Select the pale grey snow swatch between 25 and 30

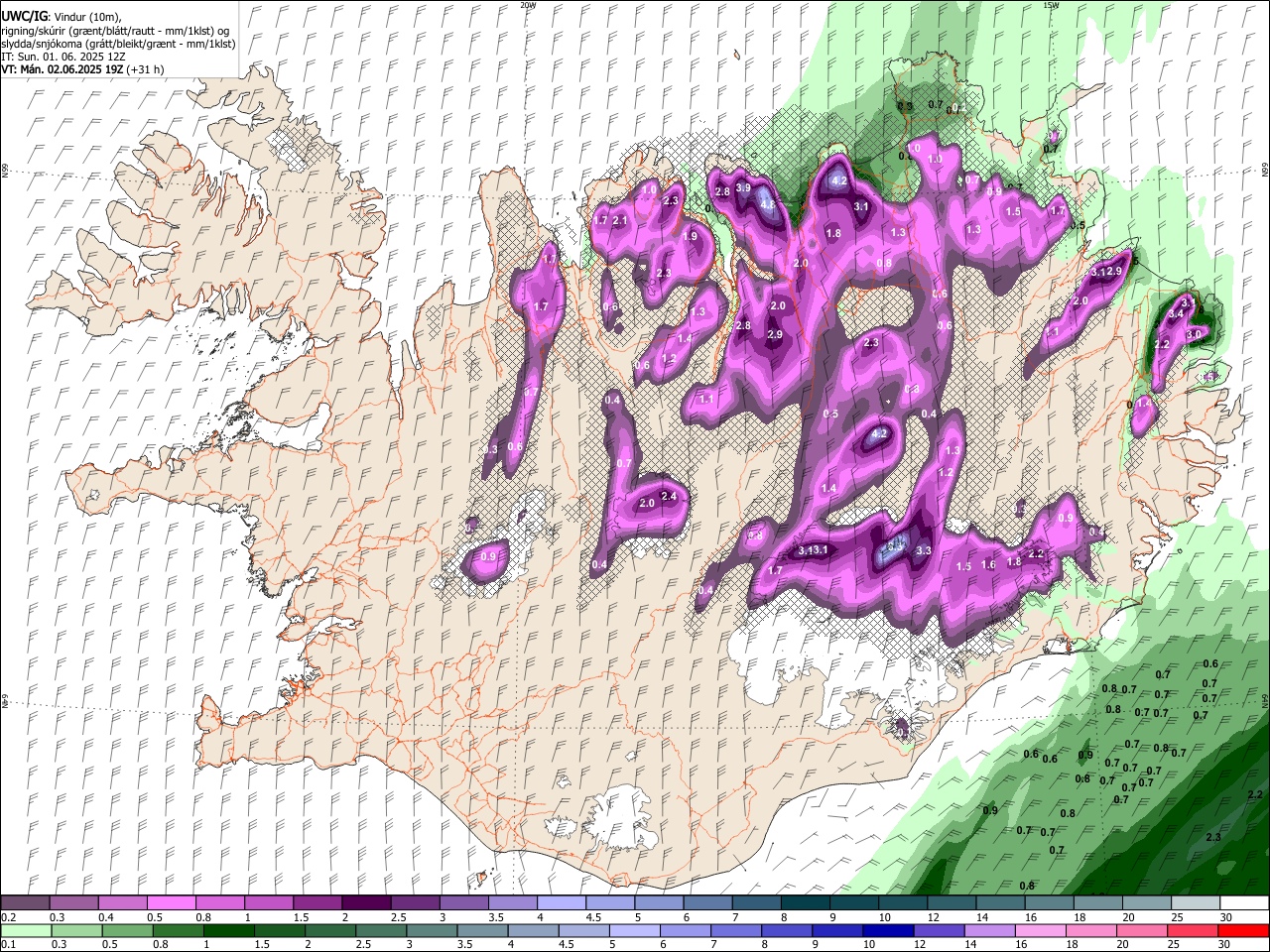(1196, 903)
